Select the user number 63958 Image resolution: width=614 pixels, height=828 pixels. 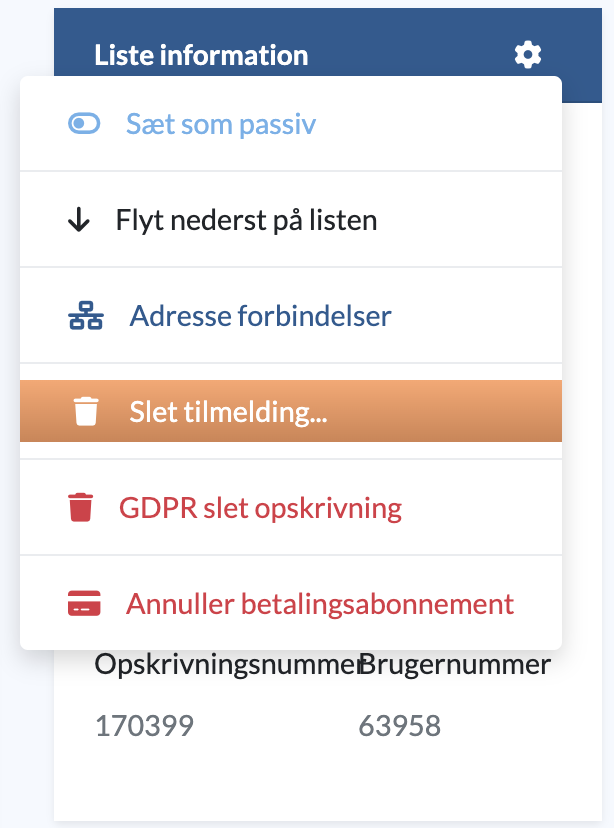click(400, 726)
